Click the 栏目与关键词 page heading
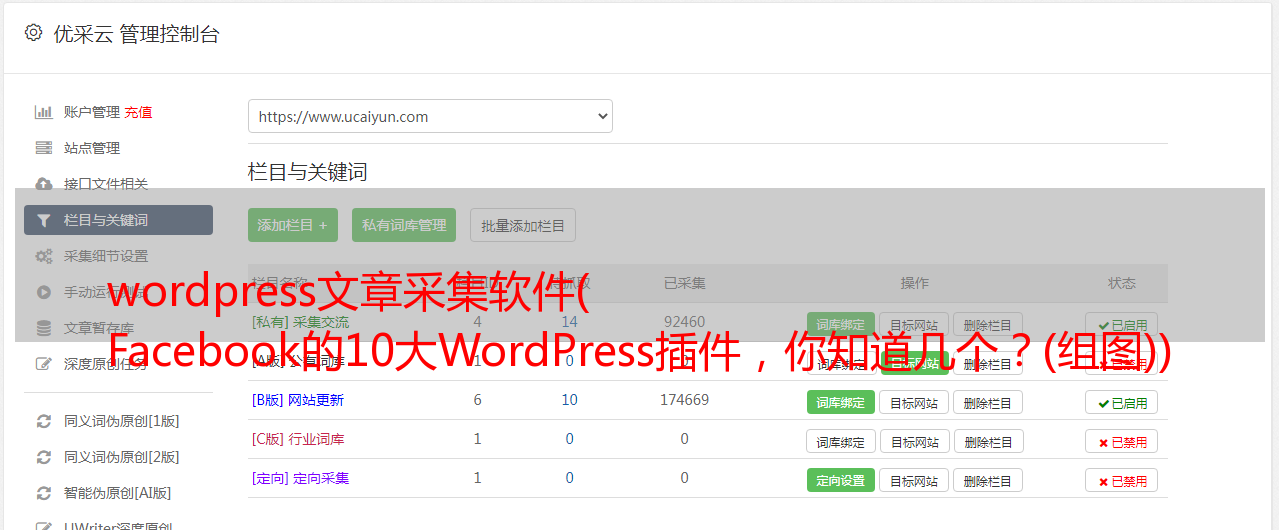Screen dimensions: 1279x530 [308, 172]
